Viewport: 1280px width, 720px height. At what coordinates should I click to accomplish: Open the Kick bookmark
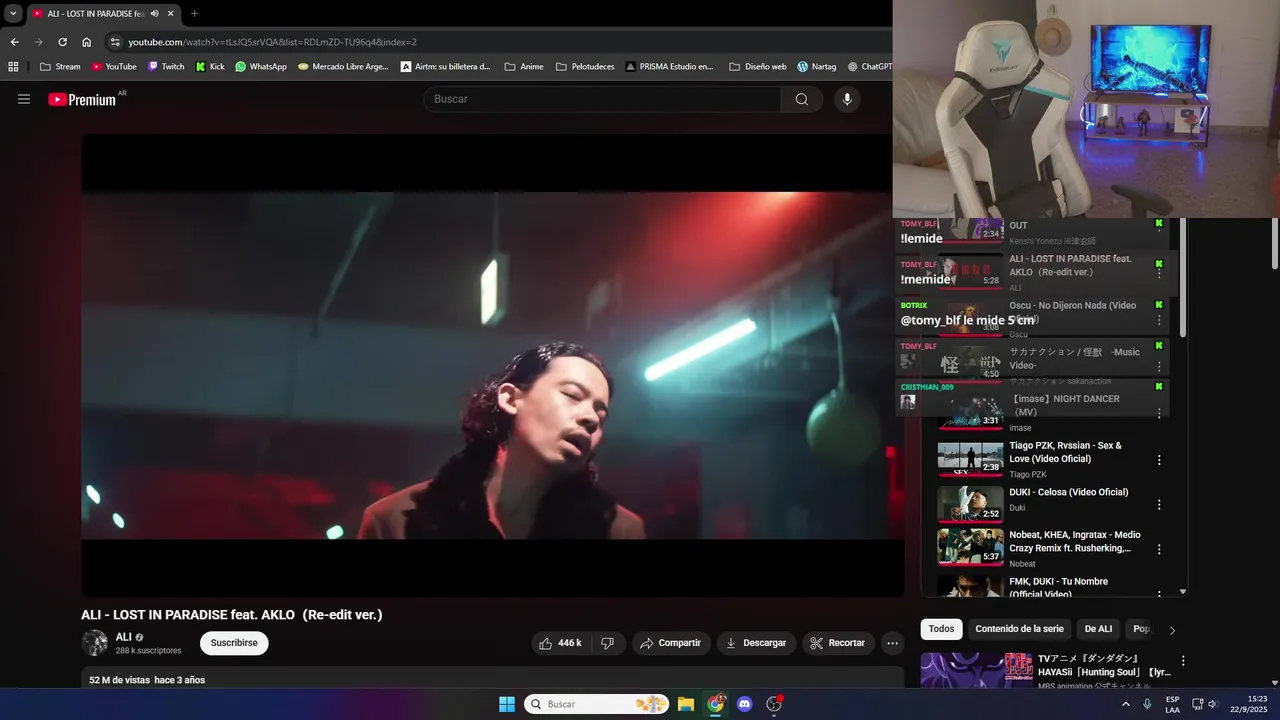pyautogui.click(x=210, y=67)
